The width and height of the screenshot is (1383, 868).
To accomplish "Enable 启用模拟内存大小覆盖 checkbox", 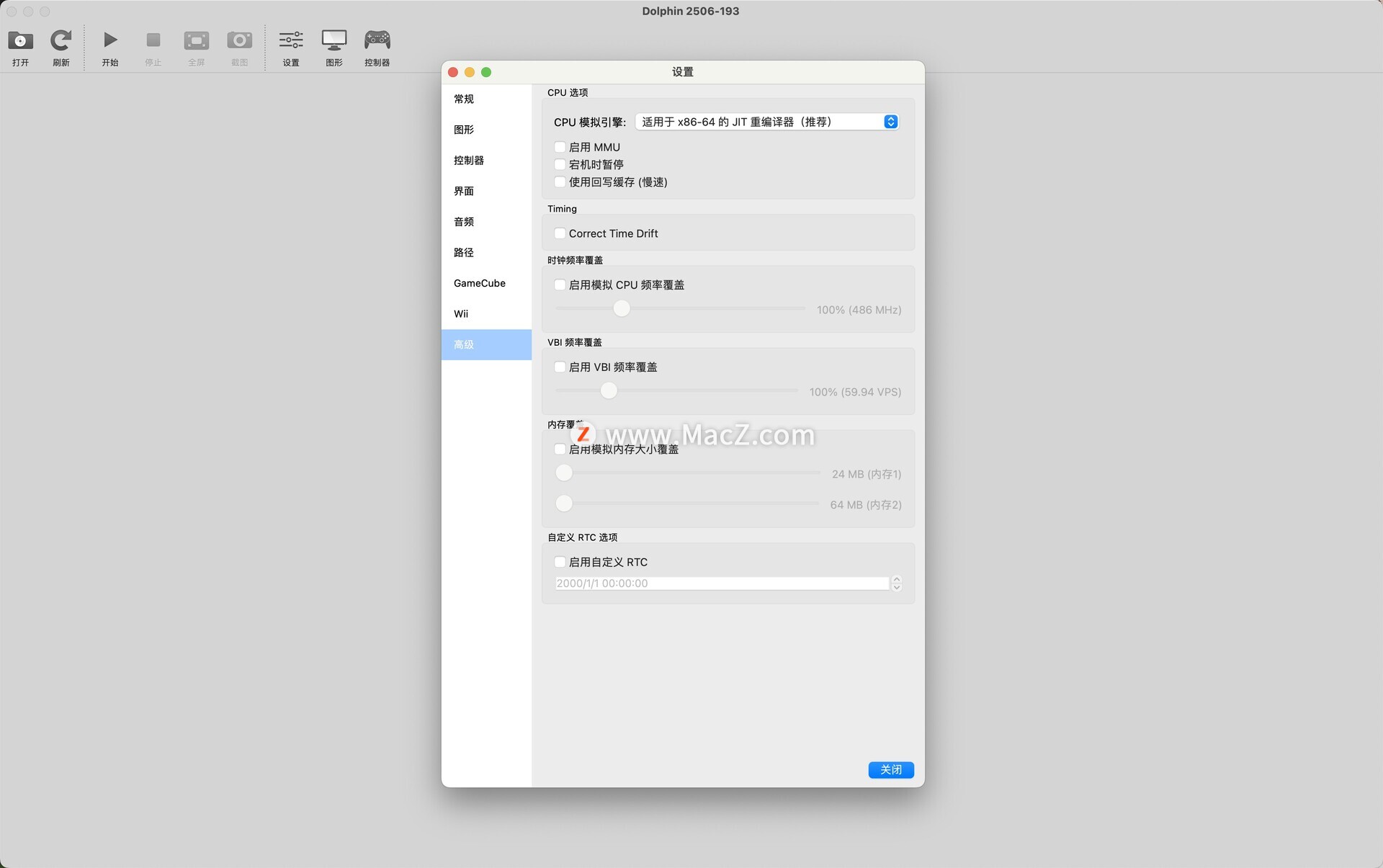I will 560,449.
